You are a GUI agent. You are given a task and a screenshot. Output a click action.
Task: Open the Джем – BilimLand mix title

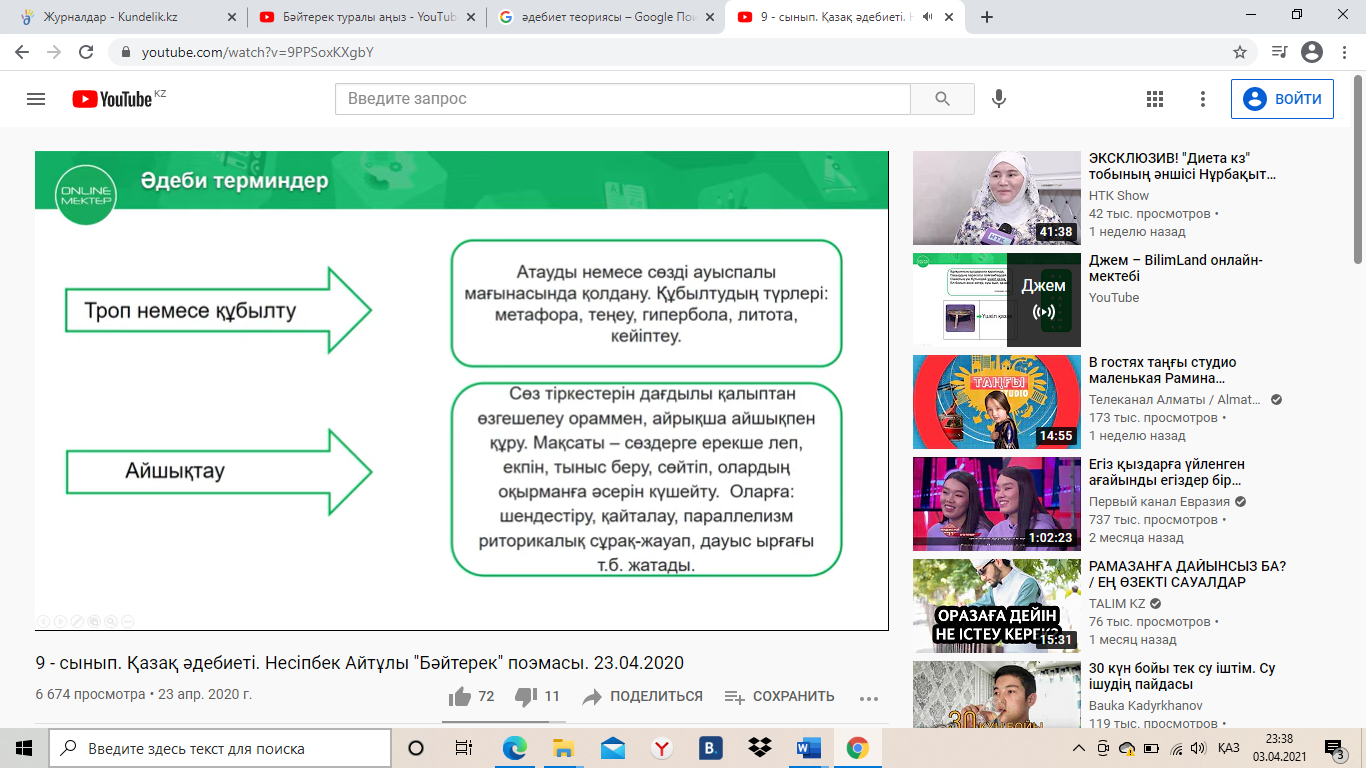[x=1176, y=269]
